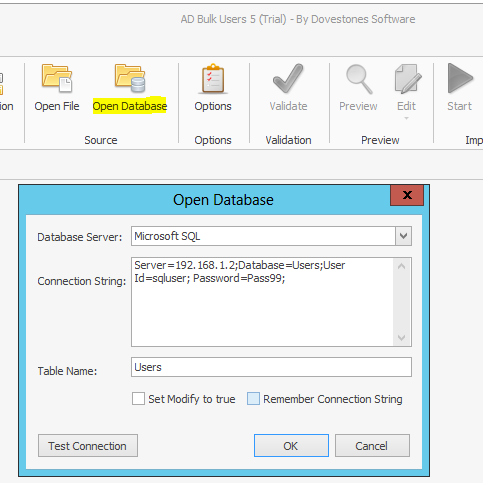Click the Start play icon
The height and width of the screenshot is (483, 483).
coord(460,78)
